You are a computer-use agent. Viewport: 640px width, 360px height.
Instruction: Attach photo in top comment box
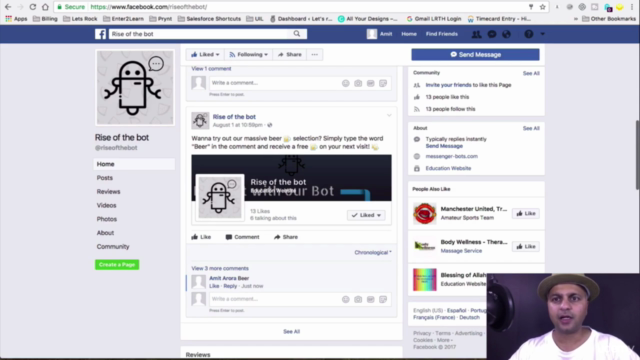coord(358,83)
